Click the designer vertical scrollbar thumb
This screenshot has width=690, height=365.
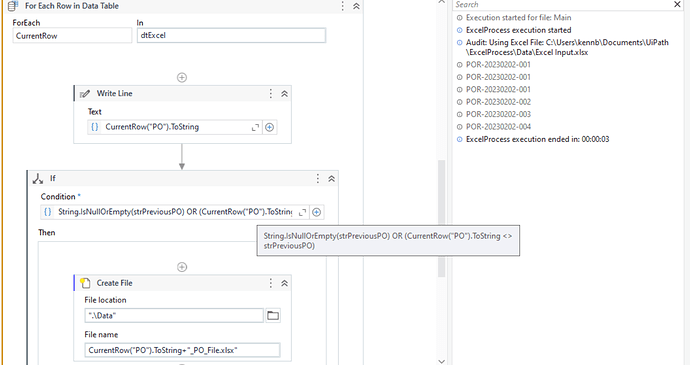tap(442, 218)
